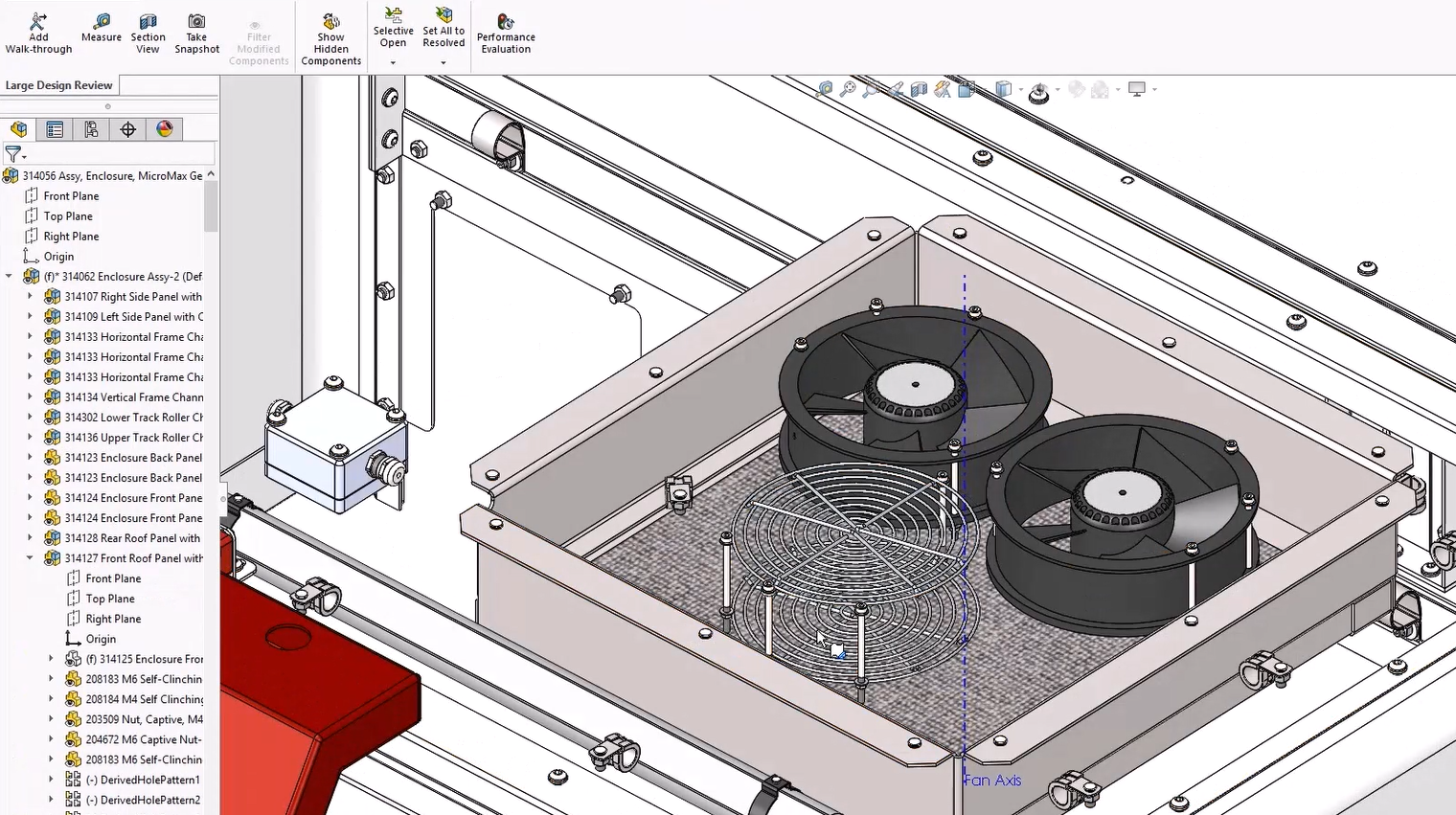This screenshot has width=1456, height=815.
Task: Click the feature tree filter input field
Action: coord(115,153)
